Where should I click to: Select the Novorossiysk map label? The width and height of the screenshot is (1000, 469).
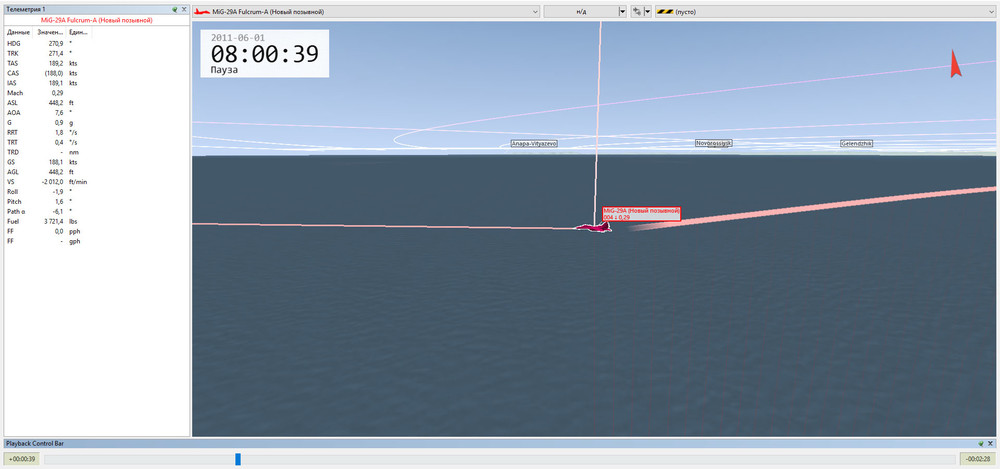[713, 143]
